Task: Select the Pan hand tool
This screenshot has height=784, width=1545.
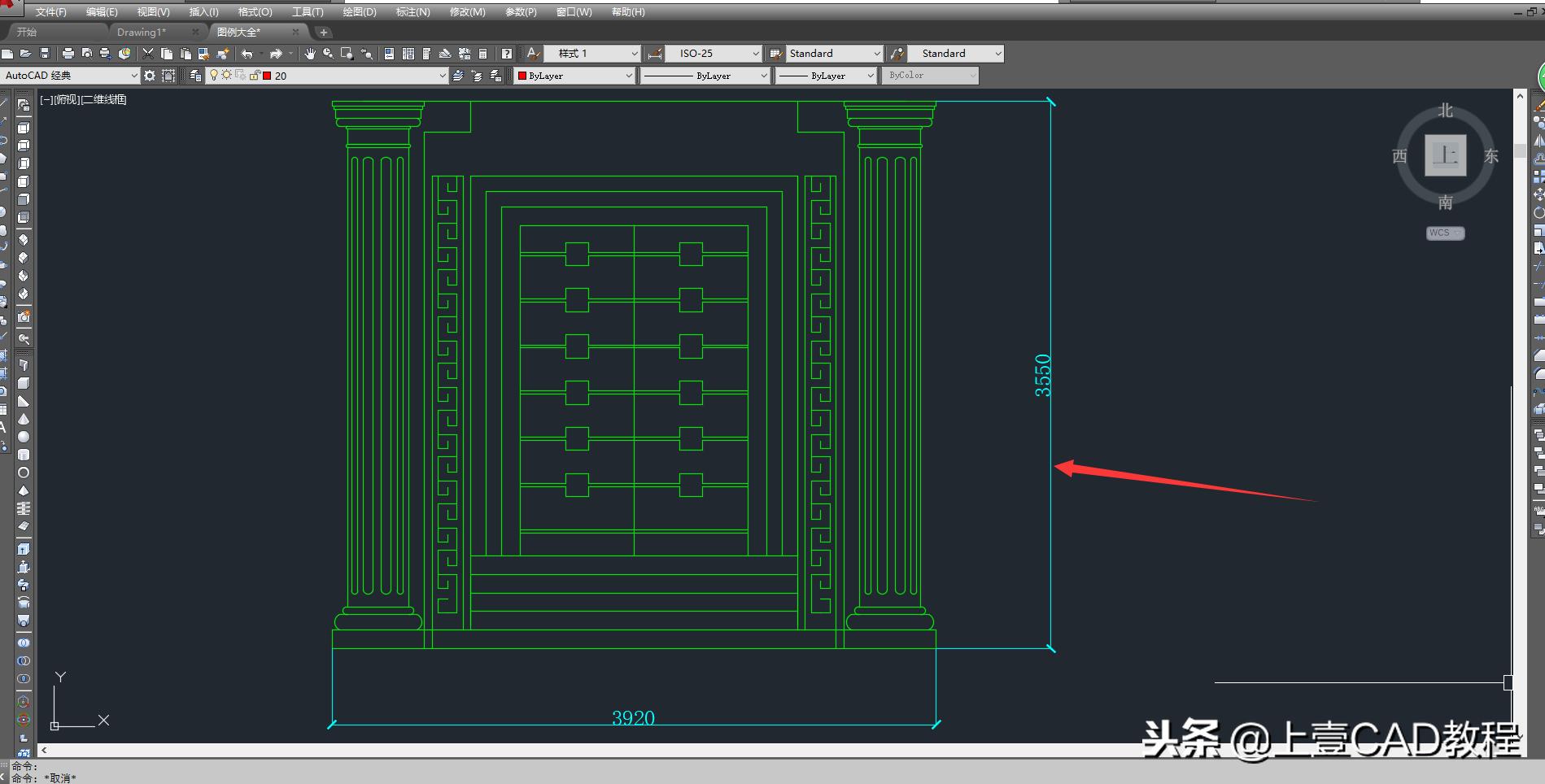Action: point(310,54)
